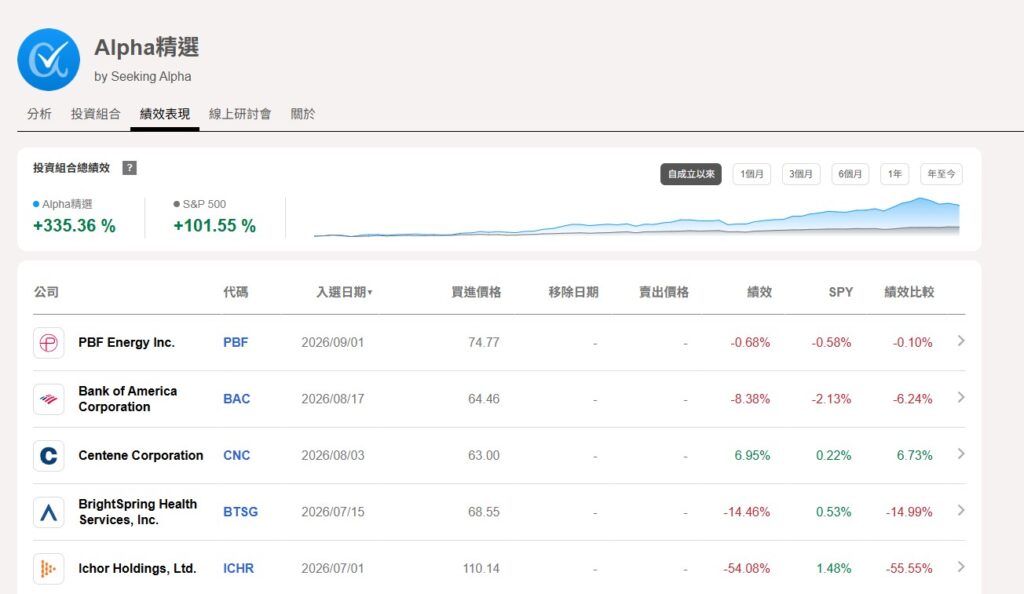Viewport: 1024px width, 594px height.
Task: Switch to the 投資組合 tab
Action: (x=95, y=114)
